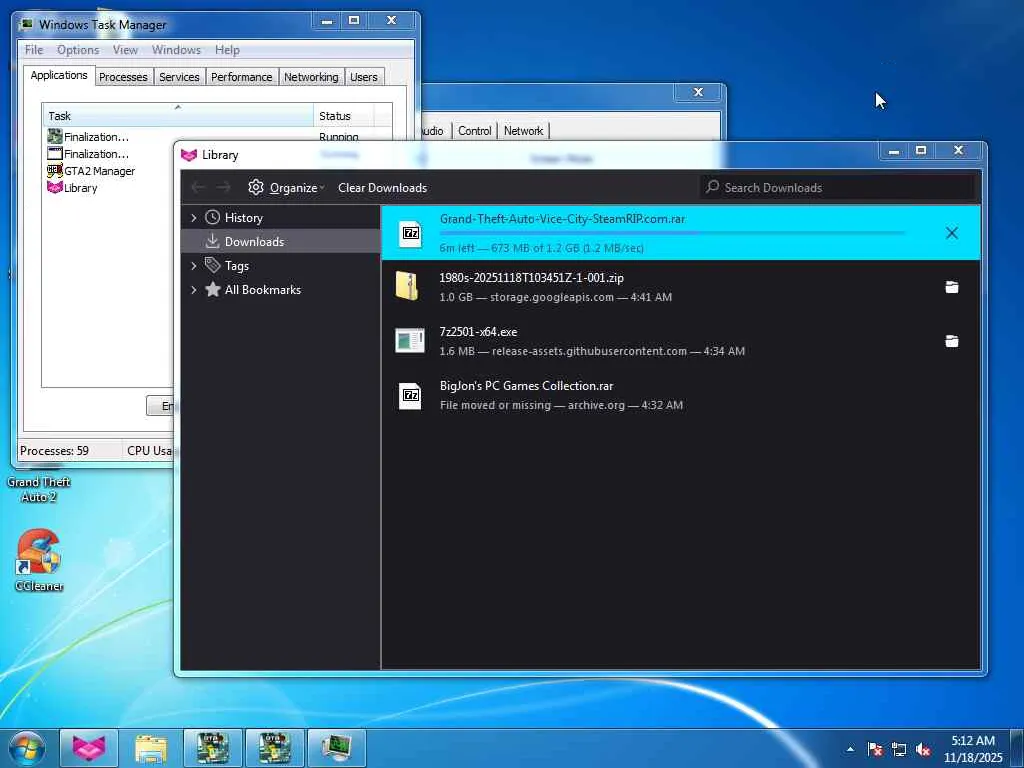This screenshot has width=1024, height=768.
Task: Click the All Bookmarks star icon
Action: click(x=212, y=289)
